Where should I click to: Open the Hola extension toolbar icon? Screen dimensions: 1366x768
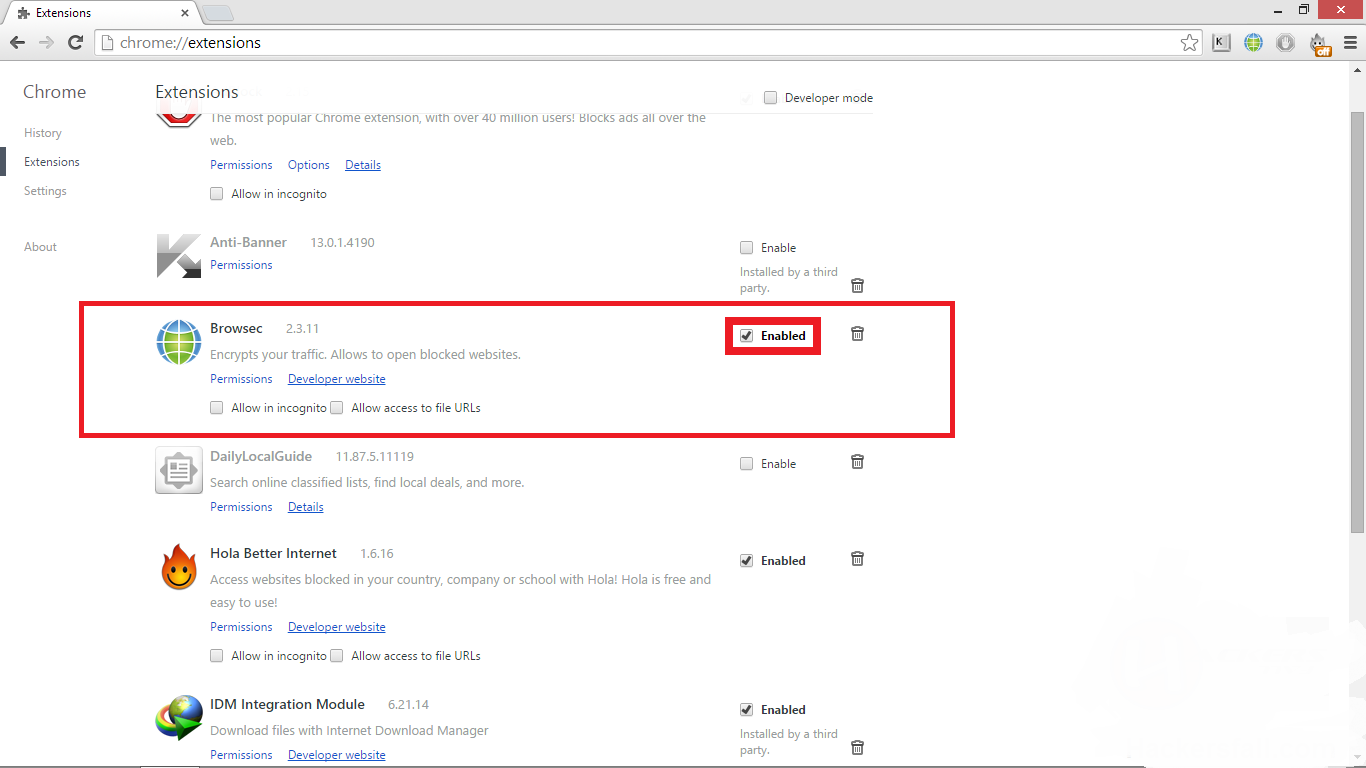coord(1320,44)
